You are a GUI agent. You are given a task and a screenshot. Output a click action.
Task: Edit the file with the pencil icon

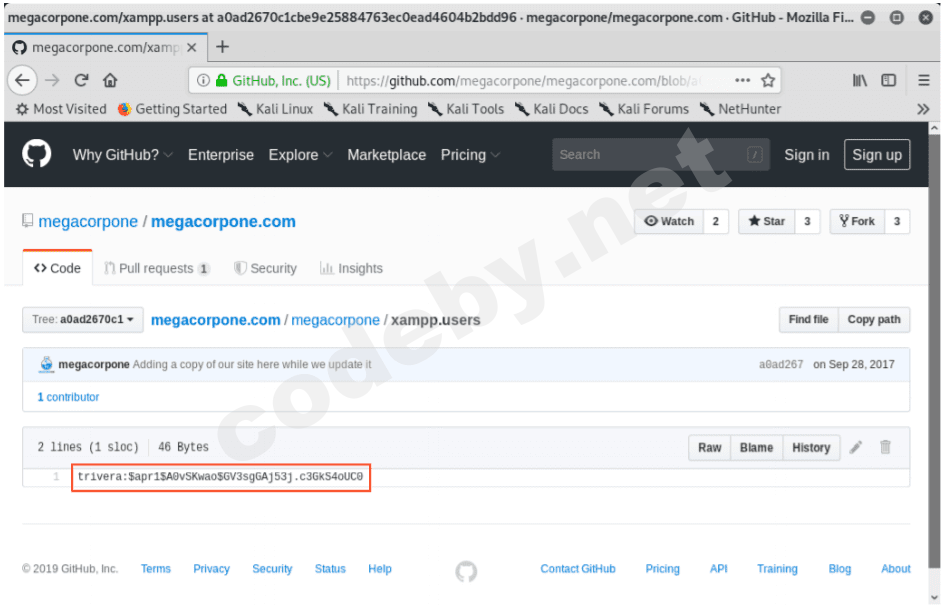(856, 447)
